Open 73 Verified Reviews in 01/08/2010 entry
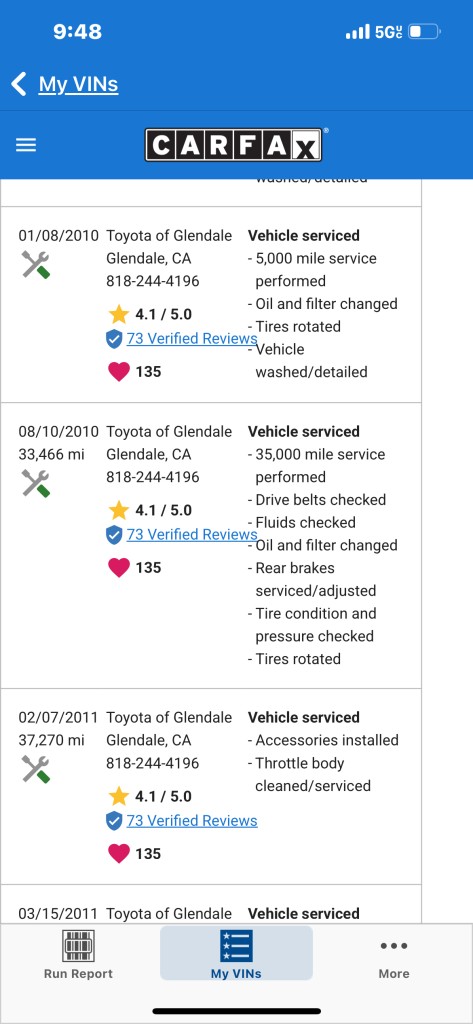Screen dimensions: 473x1024 tap(192, 338)
